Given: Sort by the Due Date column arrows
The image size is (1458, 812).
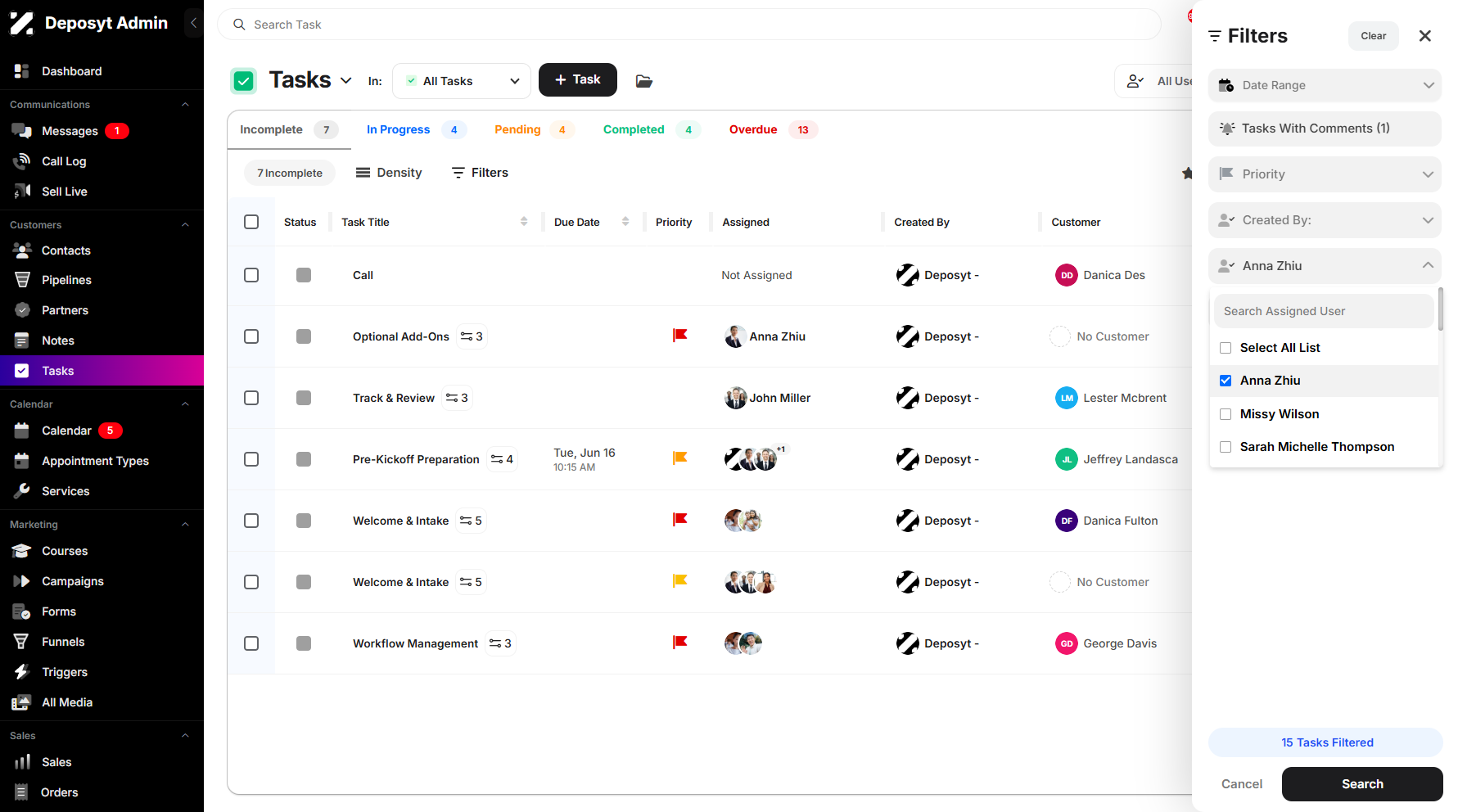Looking at the screenshot, I should [625, 222].
